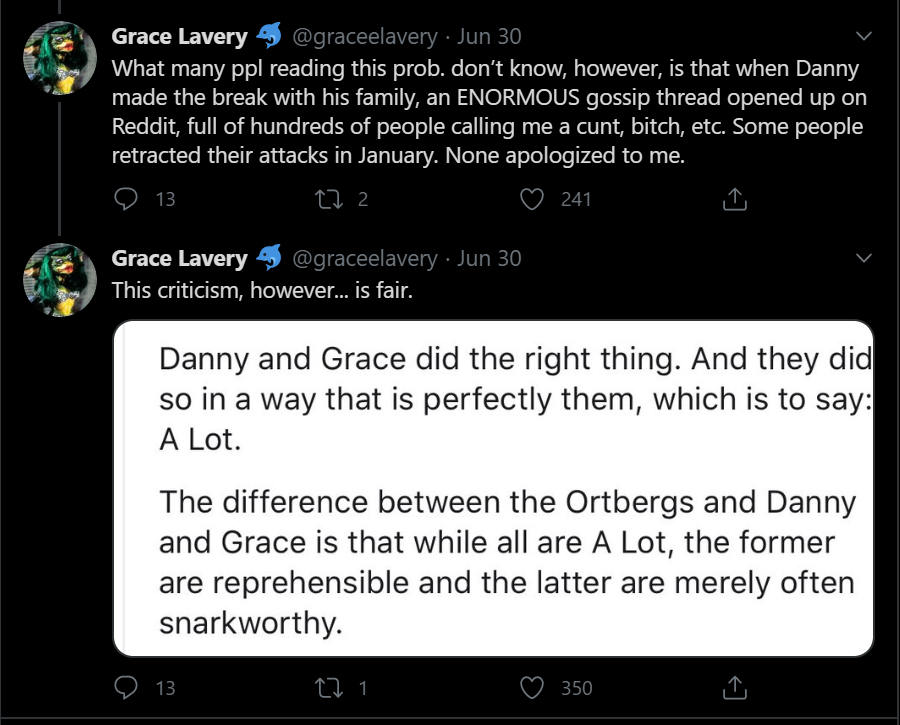Retweet the first tweet with 2 retweets
The width and height of the screenshot is (900, 725).
(329, 199)
